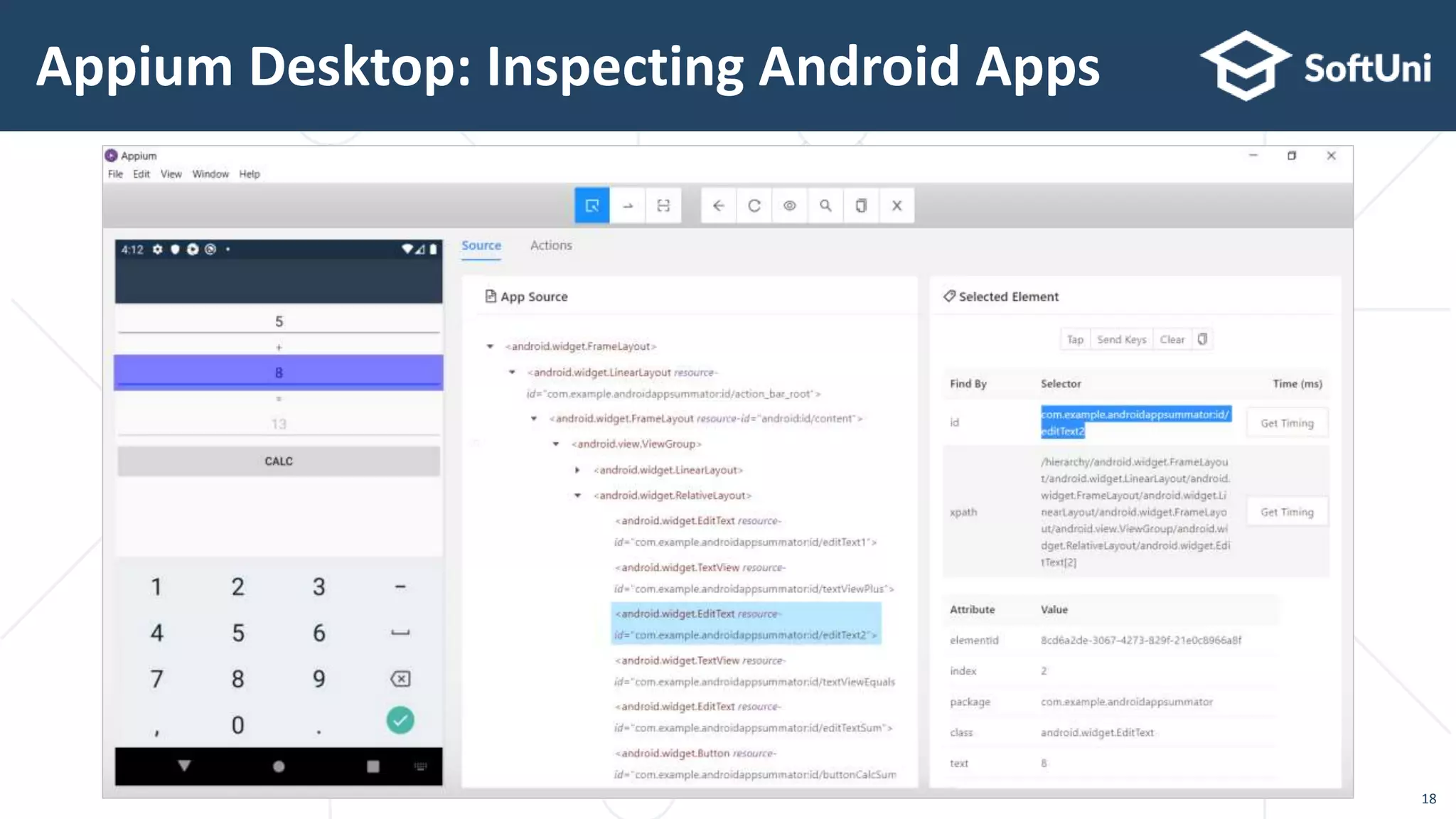Click Clear button for selected element
This screenshot has height=819, width=1456.
(x=1172, y=339)
